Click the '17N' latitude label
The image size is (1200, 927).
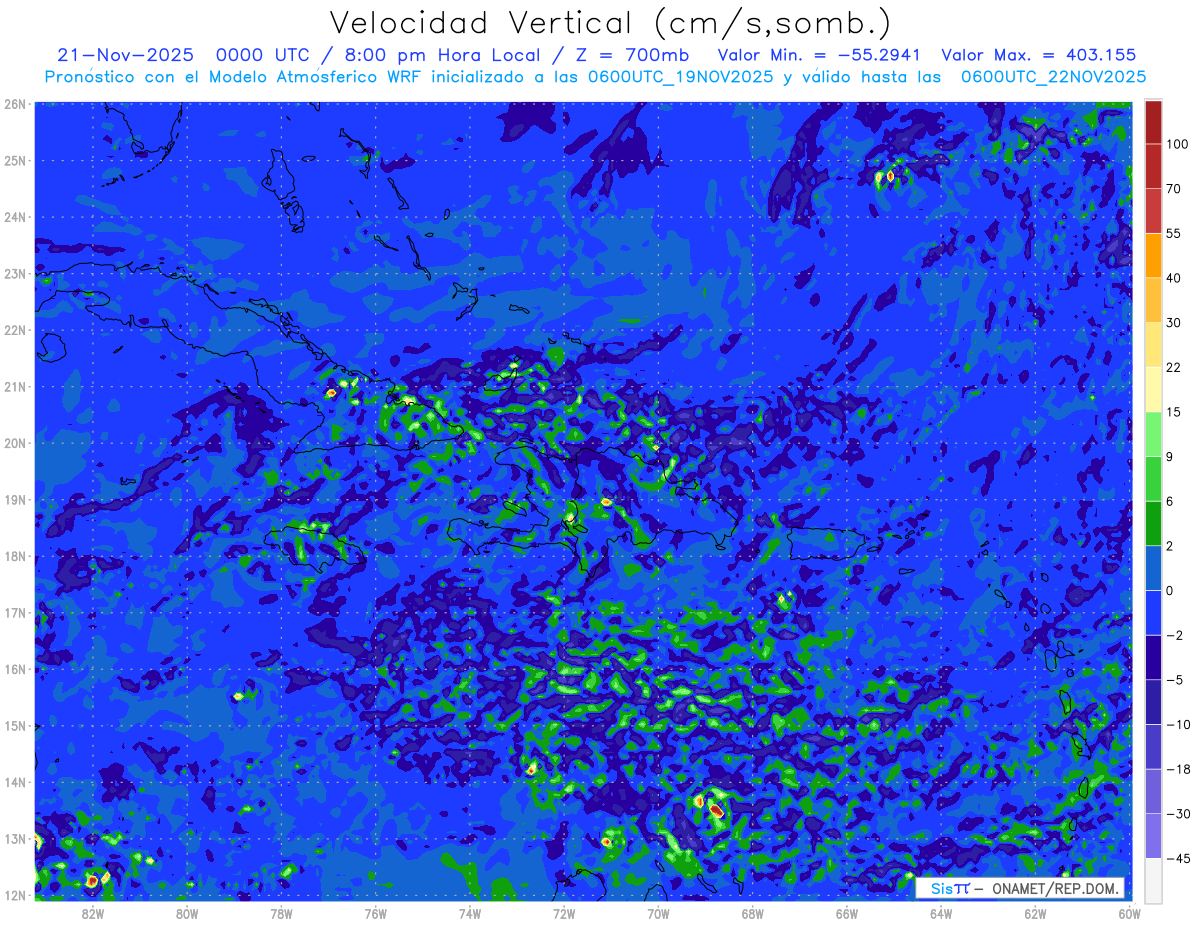coord(14,612)
